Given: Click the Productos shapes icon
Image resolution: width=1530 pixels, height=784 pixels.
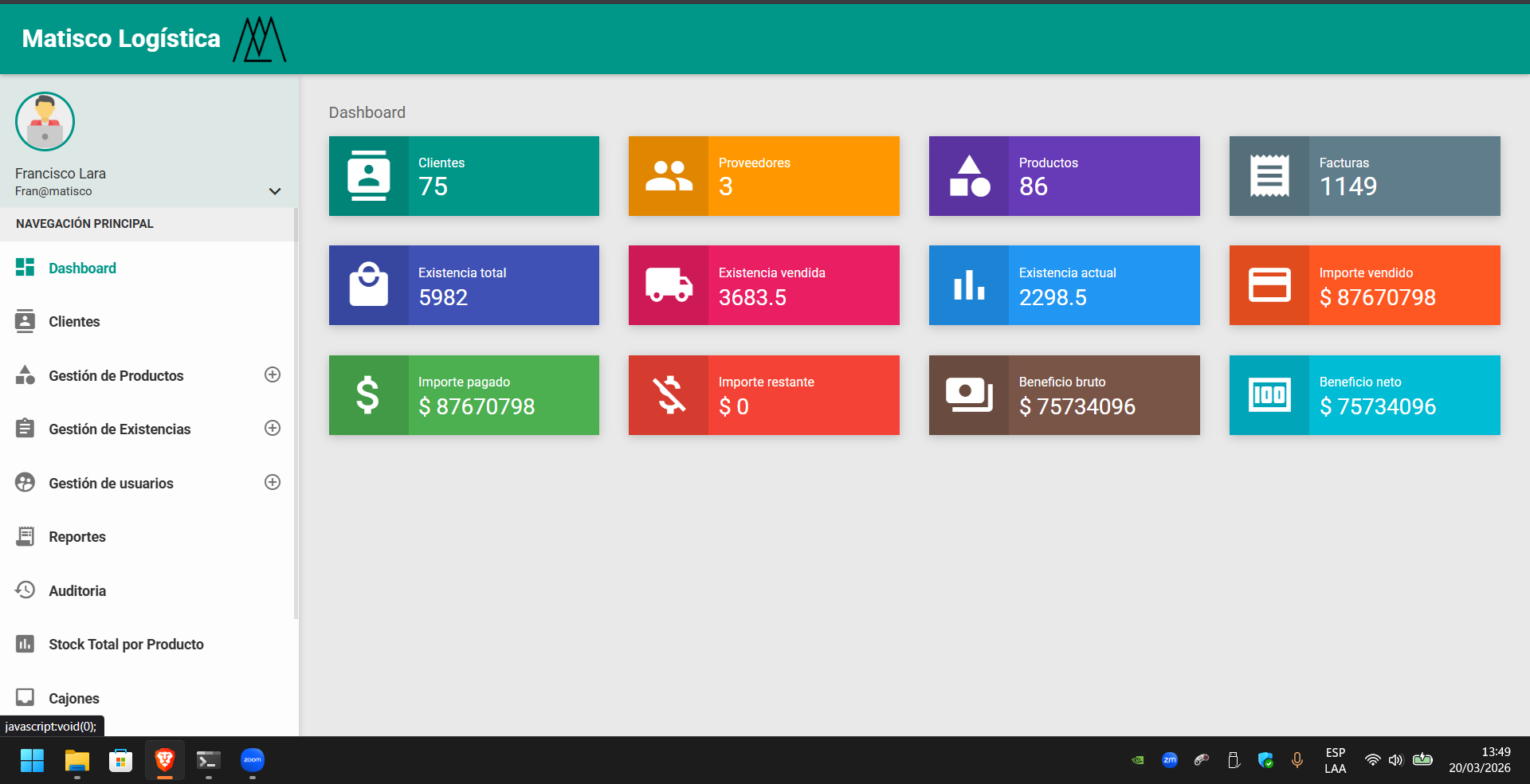Looking at the screenshot, I should [969, 176].
